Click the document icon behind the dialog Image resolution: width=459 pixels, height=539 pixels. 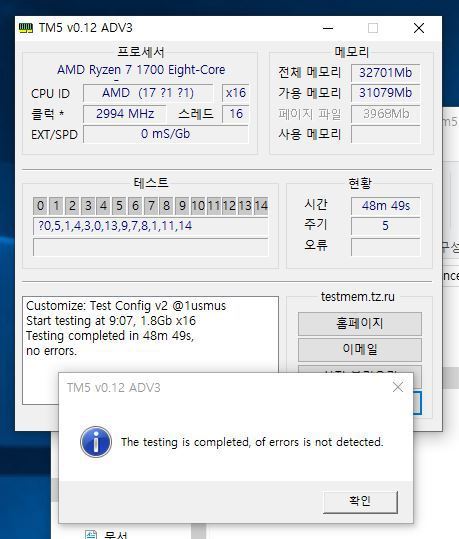[91, 535]
